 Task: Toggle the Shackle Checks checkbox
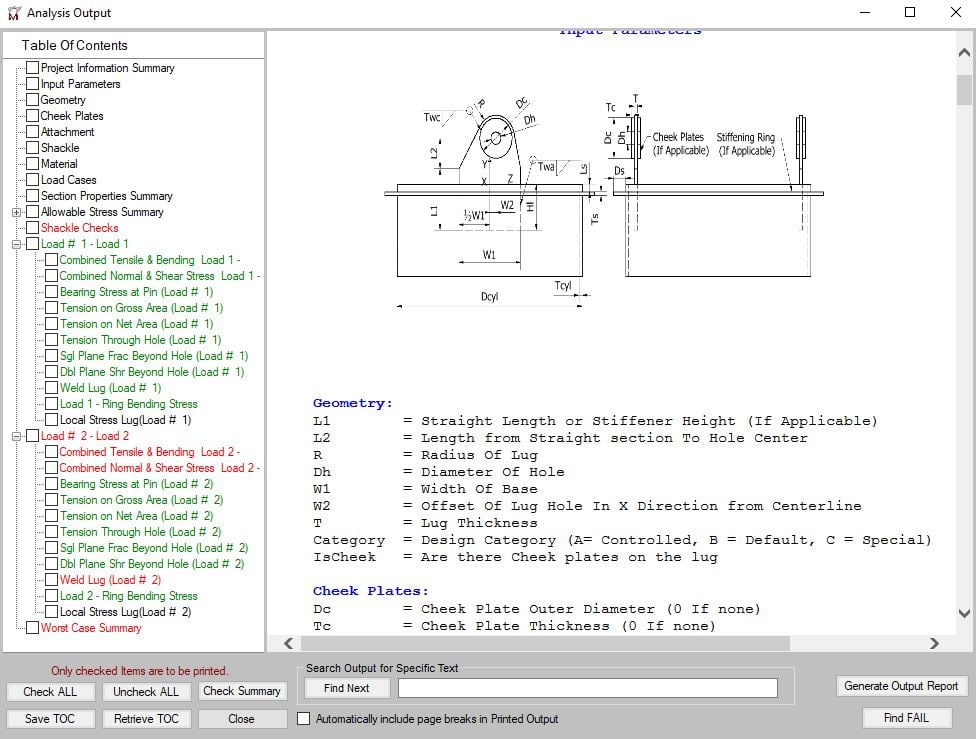pyautogui.click(x=33, y=228)
